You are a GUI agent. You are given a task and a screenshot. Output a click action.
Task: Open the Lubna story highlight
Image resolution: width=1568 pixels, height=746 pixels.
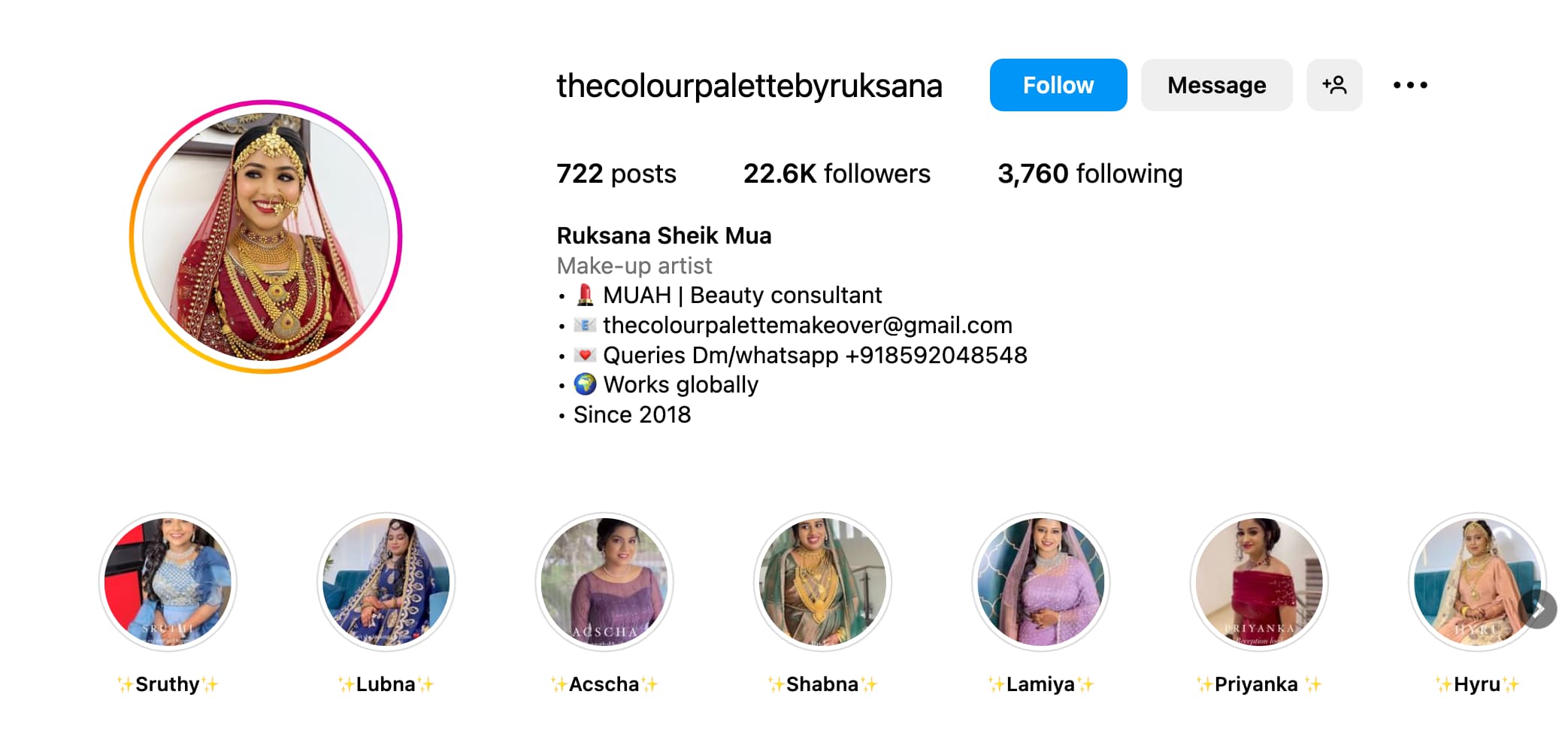[x=386, y=581]
